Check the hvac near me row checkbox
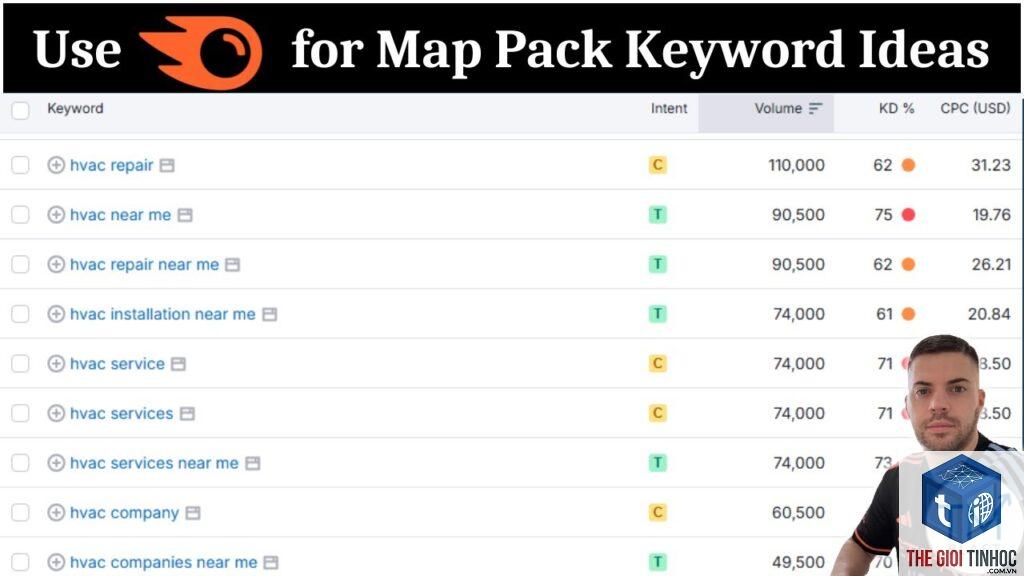Image resolution: width=1024 pixels, height=576 pixels. pyautogui.click(x=20, y=215)
